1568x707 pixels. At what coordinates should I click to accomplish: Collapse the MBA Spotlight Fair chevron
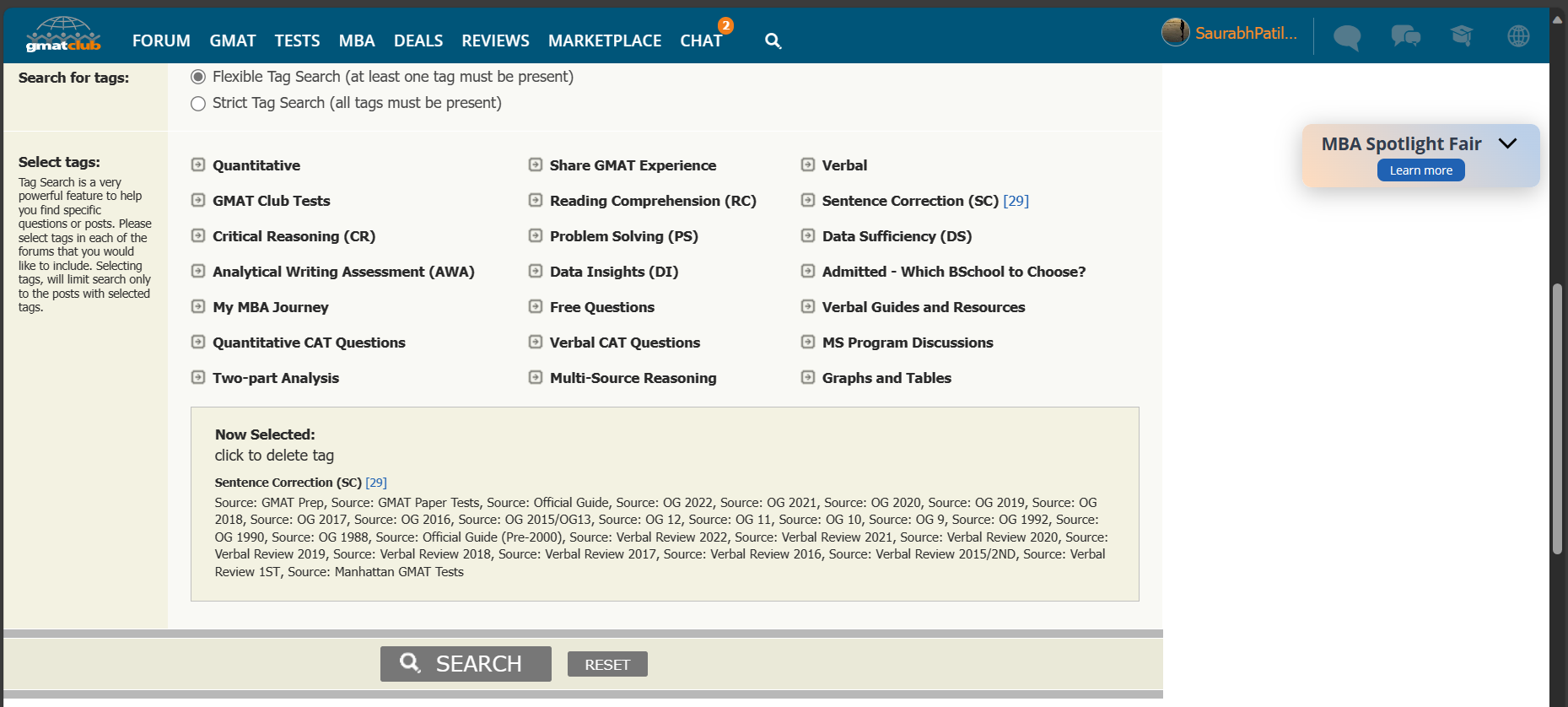point(1507,143)
